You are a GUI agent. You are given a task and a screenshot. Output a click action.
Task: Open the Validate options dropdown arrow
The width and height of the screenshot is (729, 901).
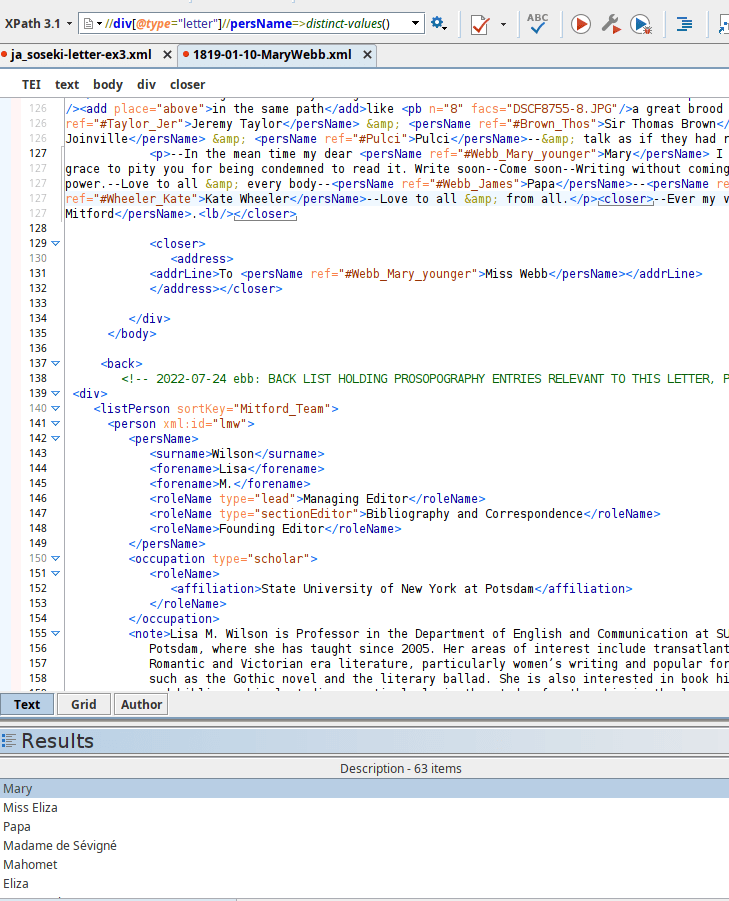pos(504,24)
